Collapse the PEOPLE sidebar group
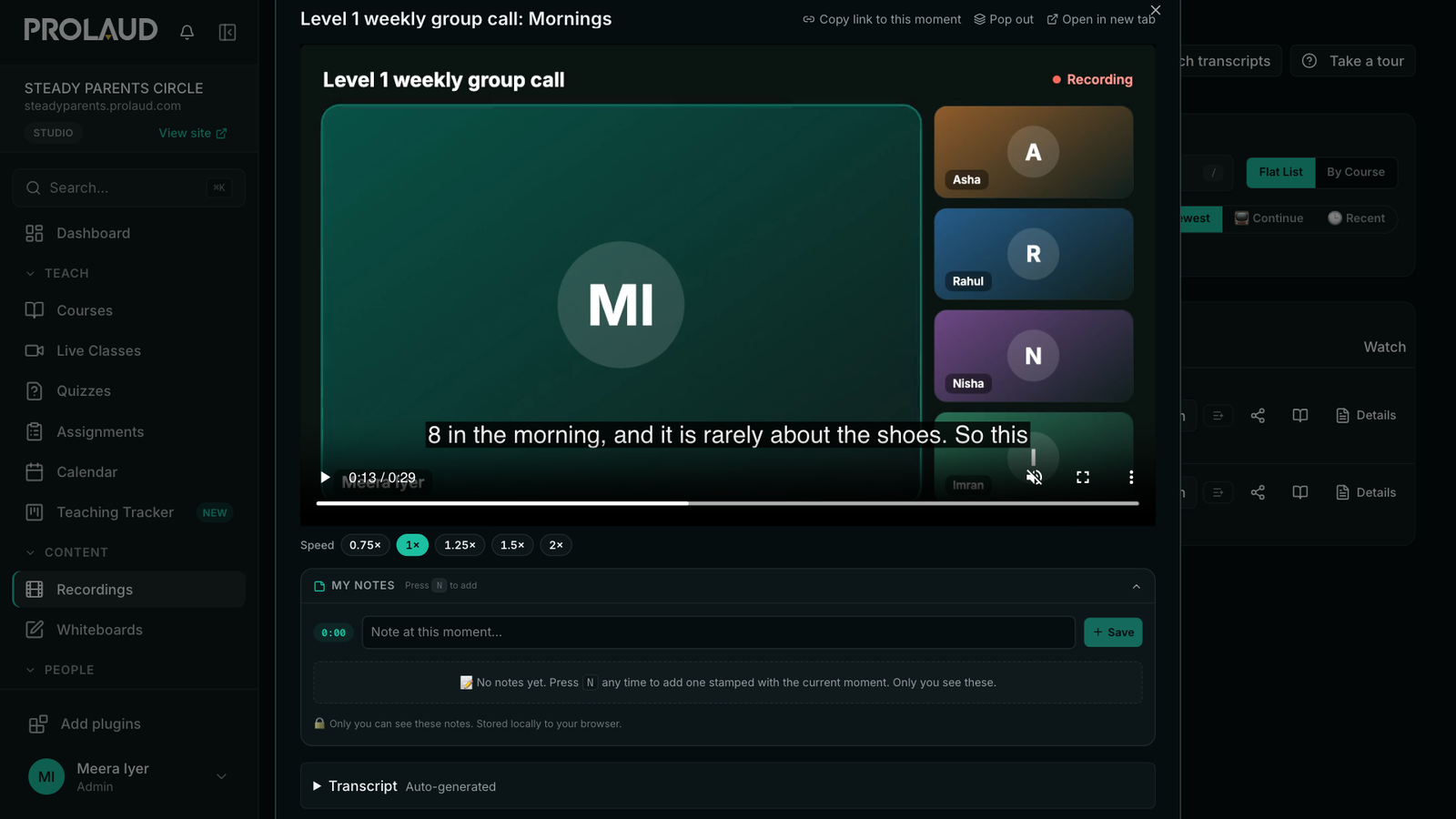Image resolution: width=1456 pixels, height=819 pixels. pos(59,670)
